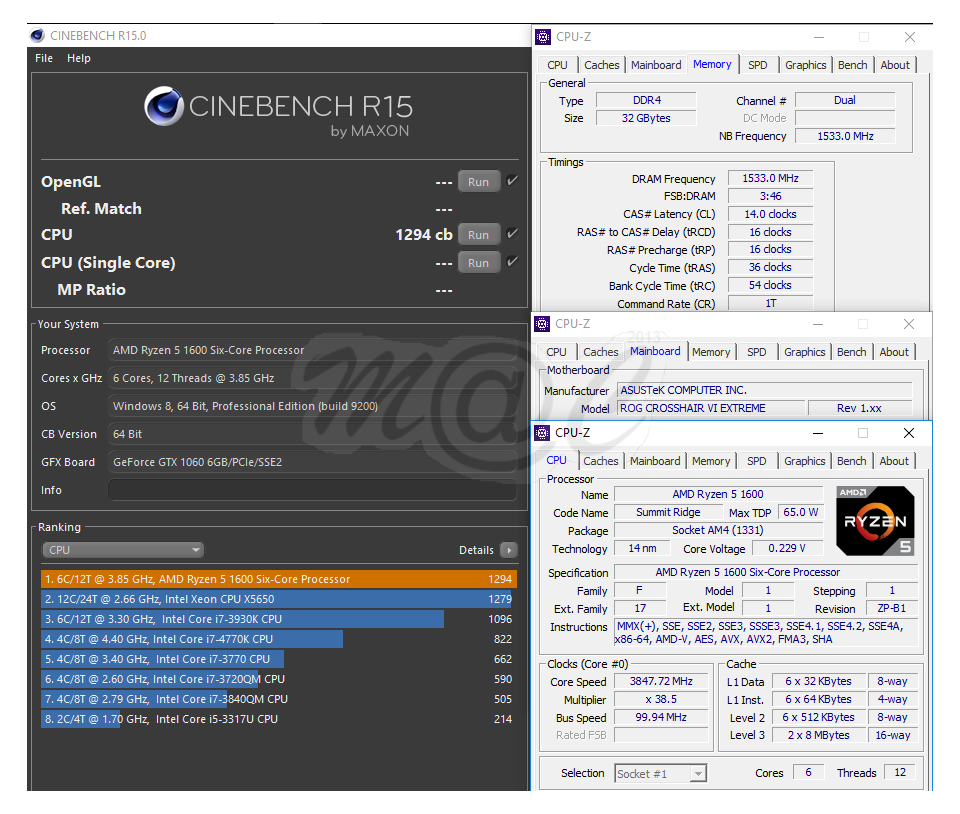Click the Cinebench R15 sphere logo

pyautogui.click(x=164, y=106)
